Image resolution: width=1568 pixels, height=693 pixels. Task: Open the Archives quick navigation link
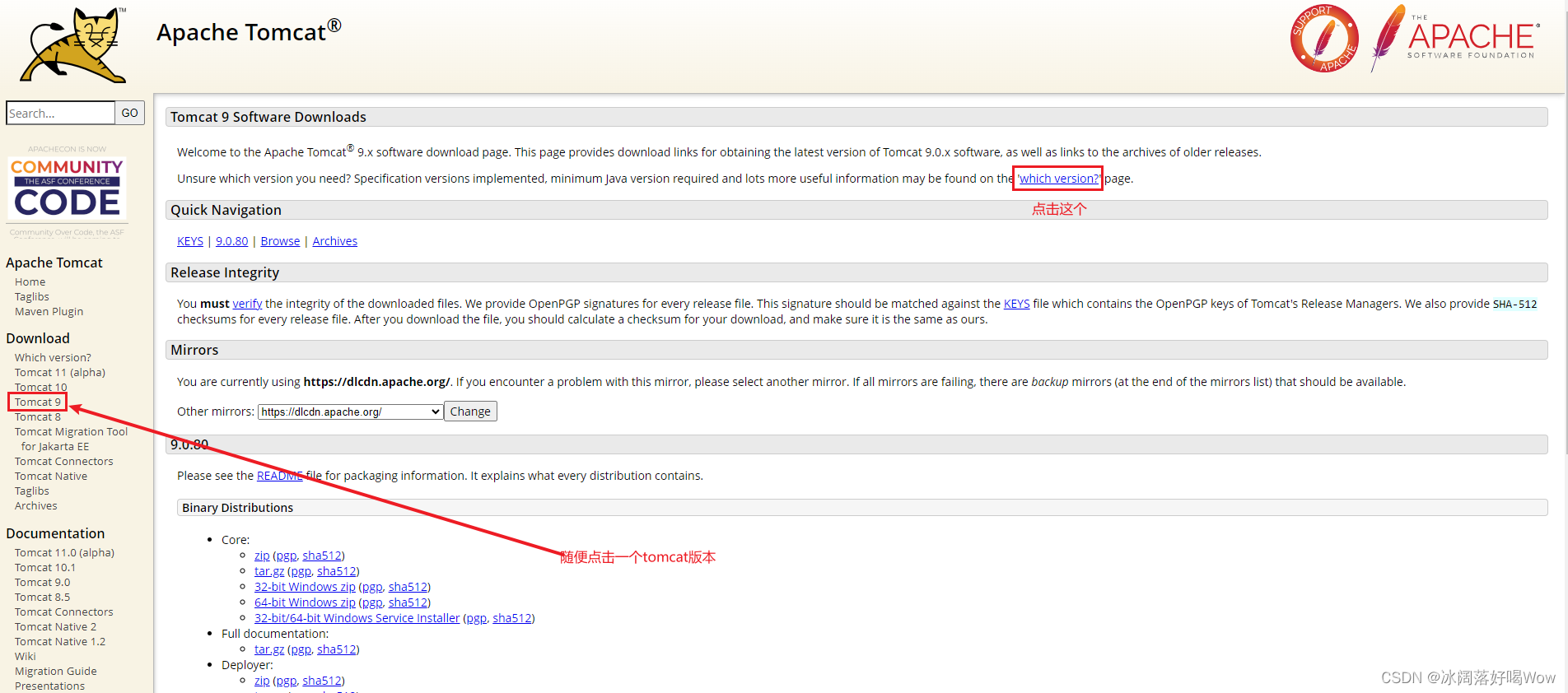click(335, 241)
